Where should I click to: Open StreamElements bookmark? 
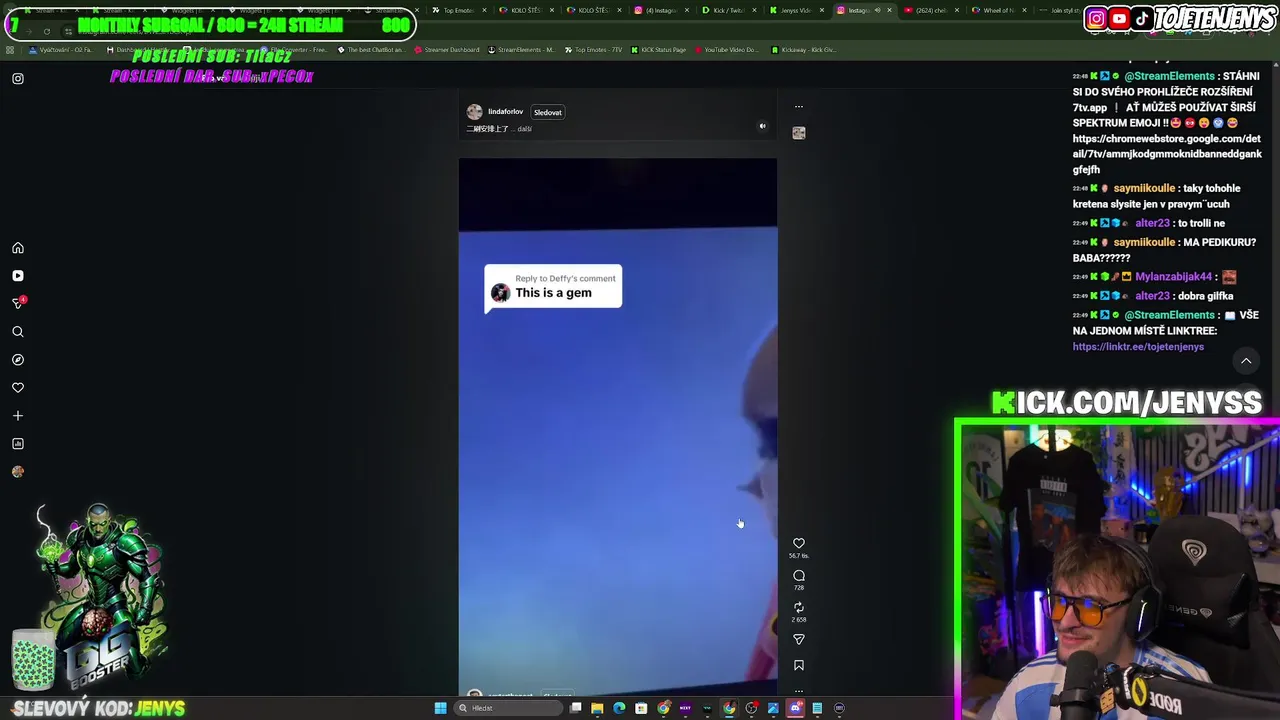click(x=521, y=50)
